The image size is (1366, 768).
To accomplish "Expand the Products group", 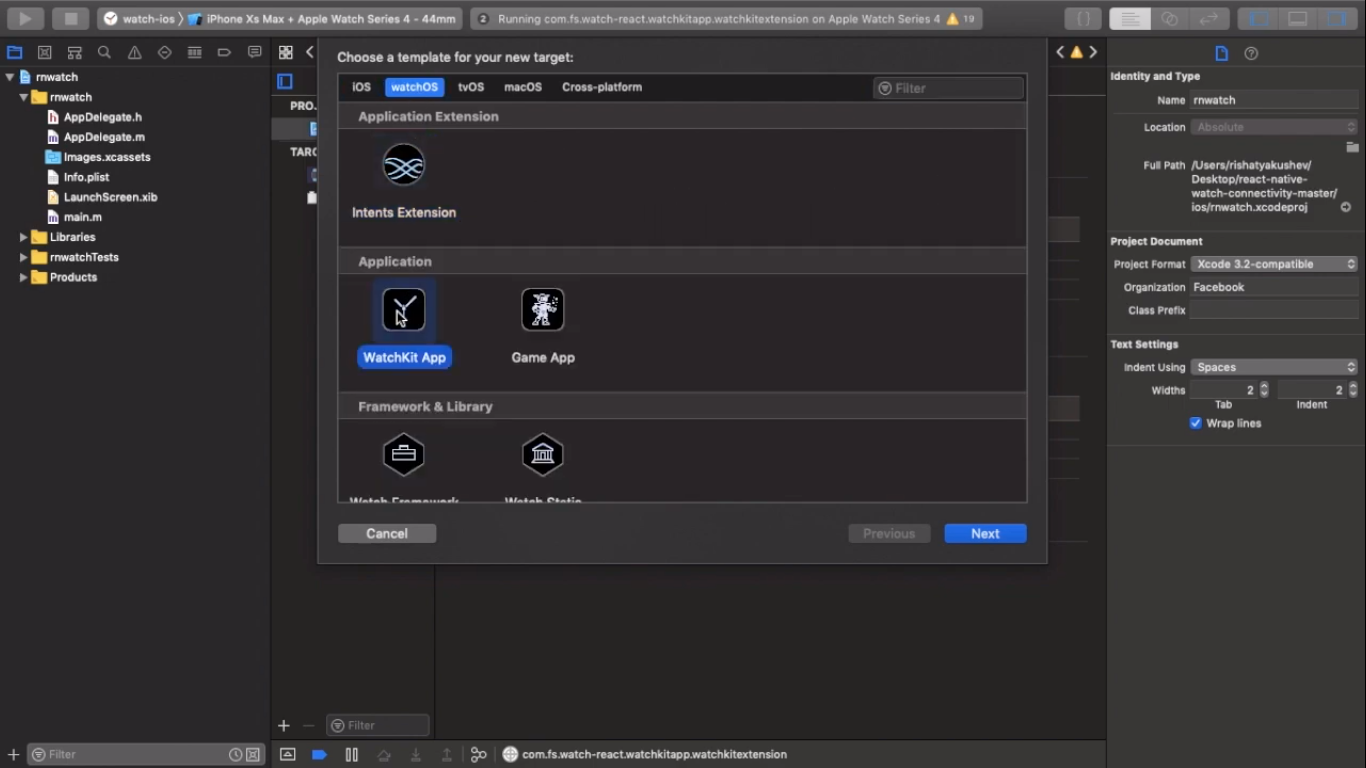I will click(x=23, y=277).
